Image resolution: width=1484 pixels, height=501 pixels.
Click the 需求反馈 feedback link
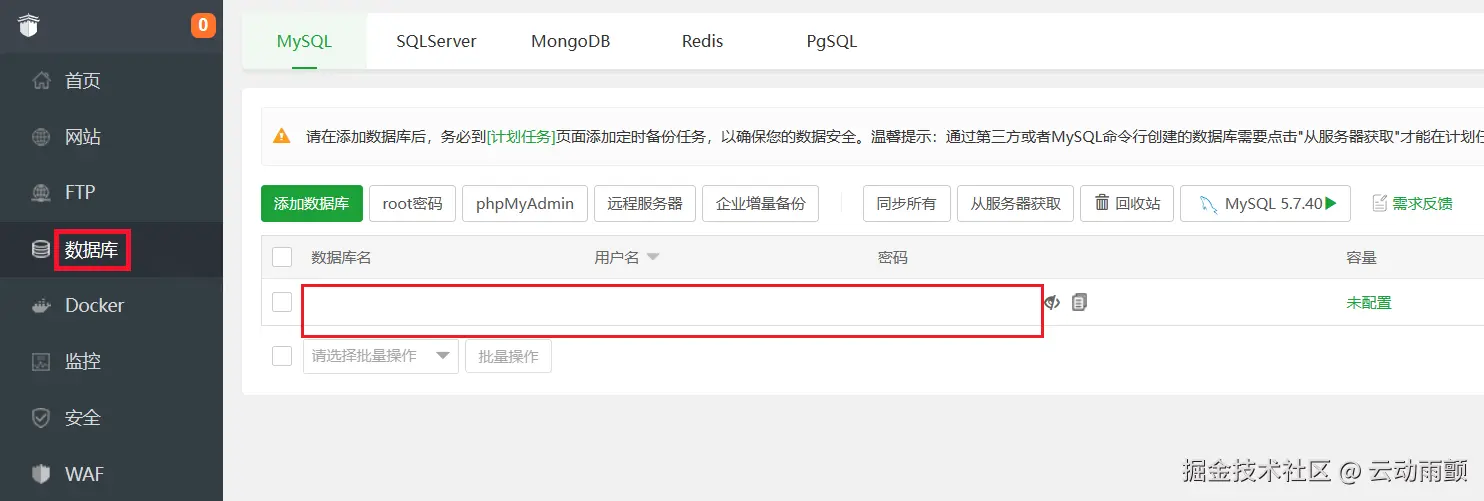(1411, 203)
